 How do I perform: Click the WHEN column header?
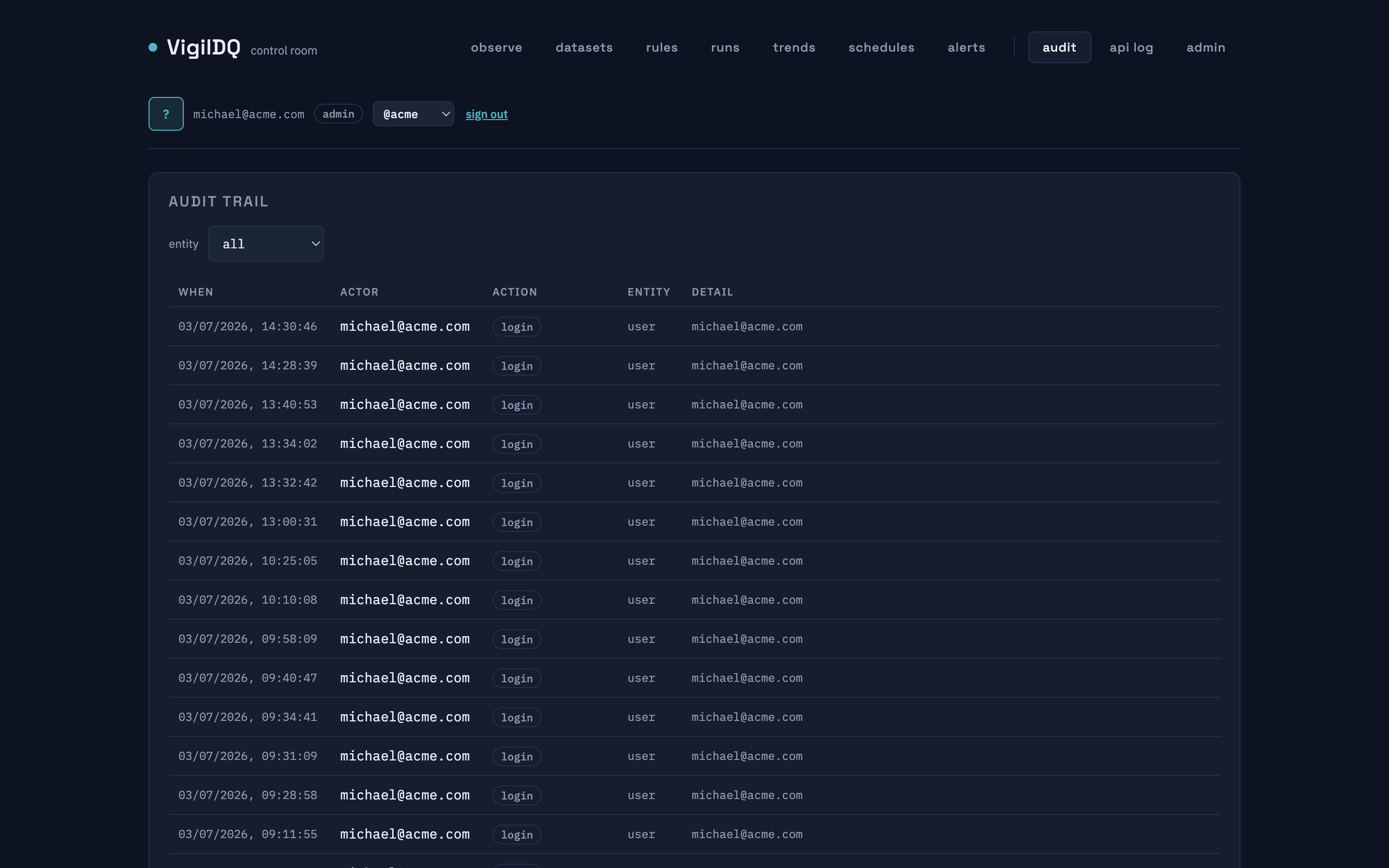click(196, 292)
